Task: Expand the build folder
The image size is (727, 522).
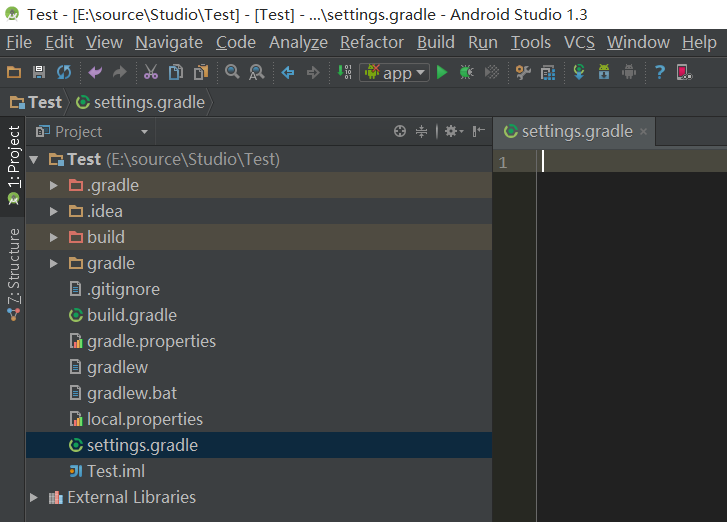Action: pos(54,237)
